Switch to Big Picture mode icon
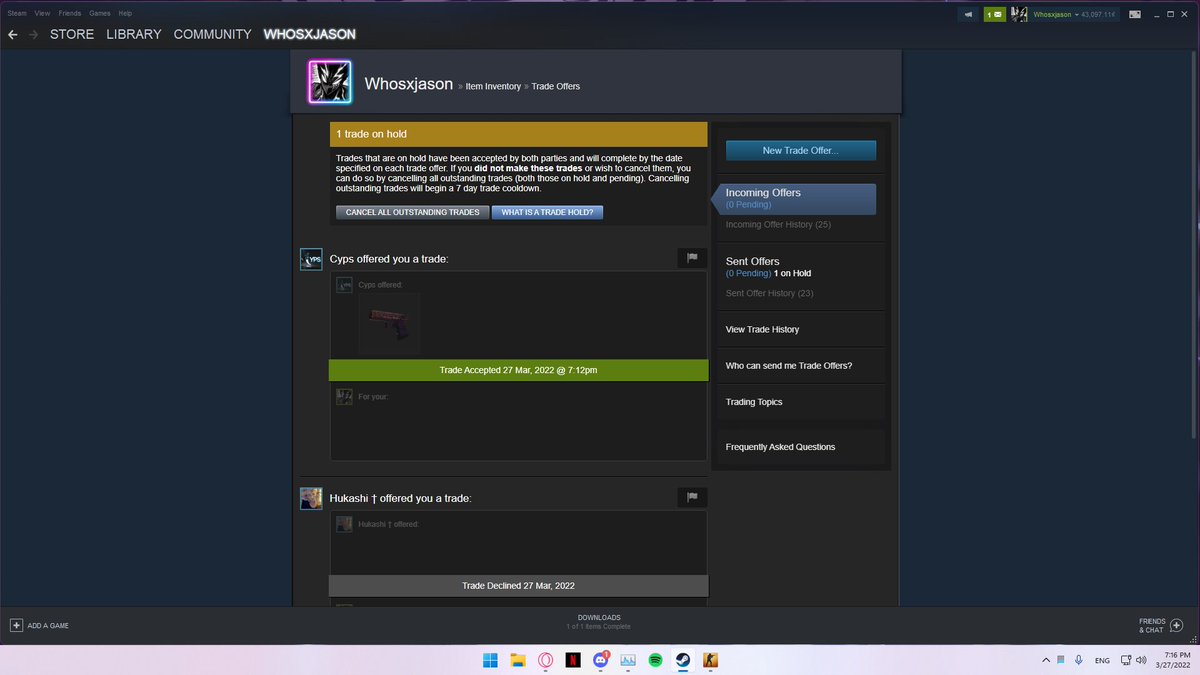This screenshot has height=675, width=1200. (x=1134, y=15)
